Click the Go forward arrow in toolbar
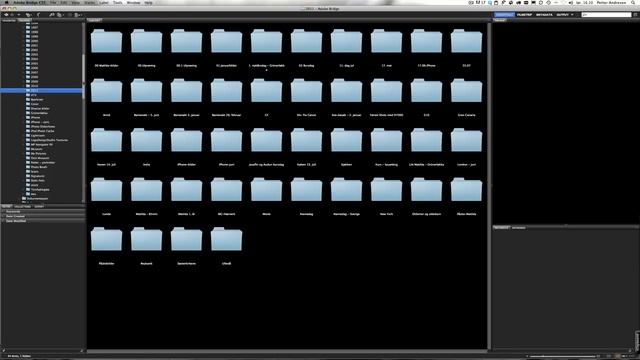The height and width of the screenshot is (360, 640). pos(12,15)
